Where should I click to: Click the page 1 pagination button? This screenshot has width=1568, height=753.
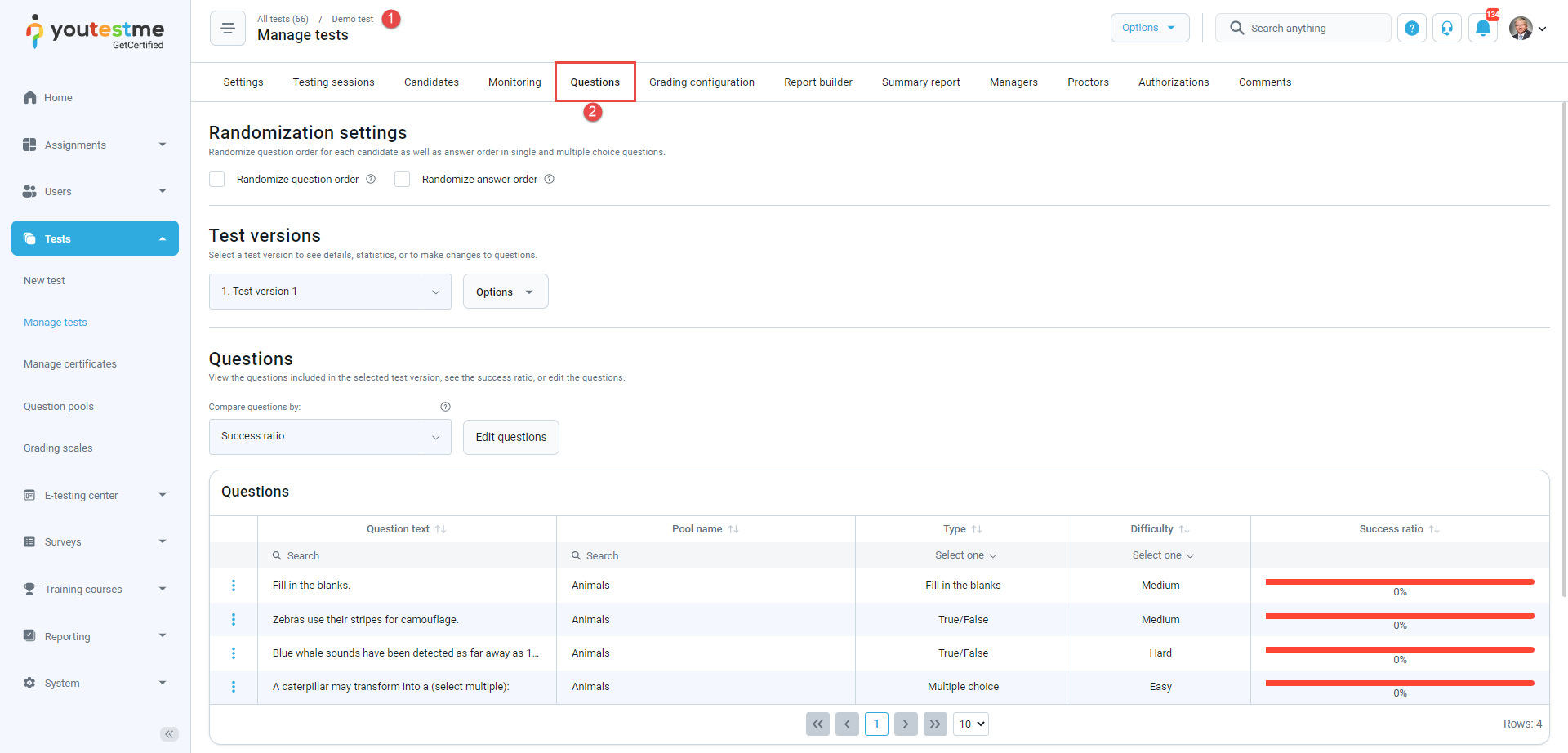876,724
